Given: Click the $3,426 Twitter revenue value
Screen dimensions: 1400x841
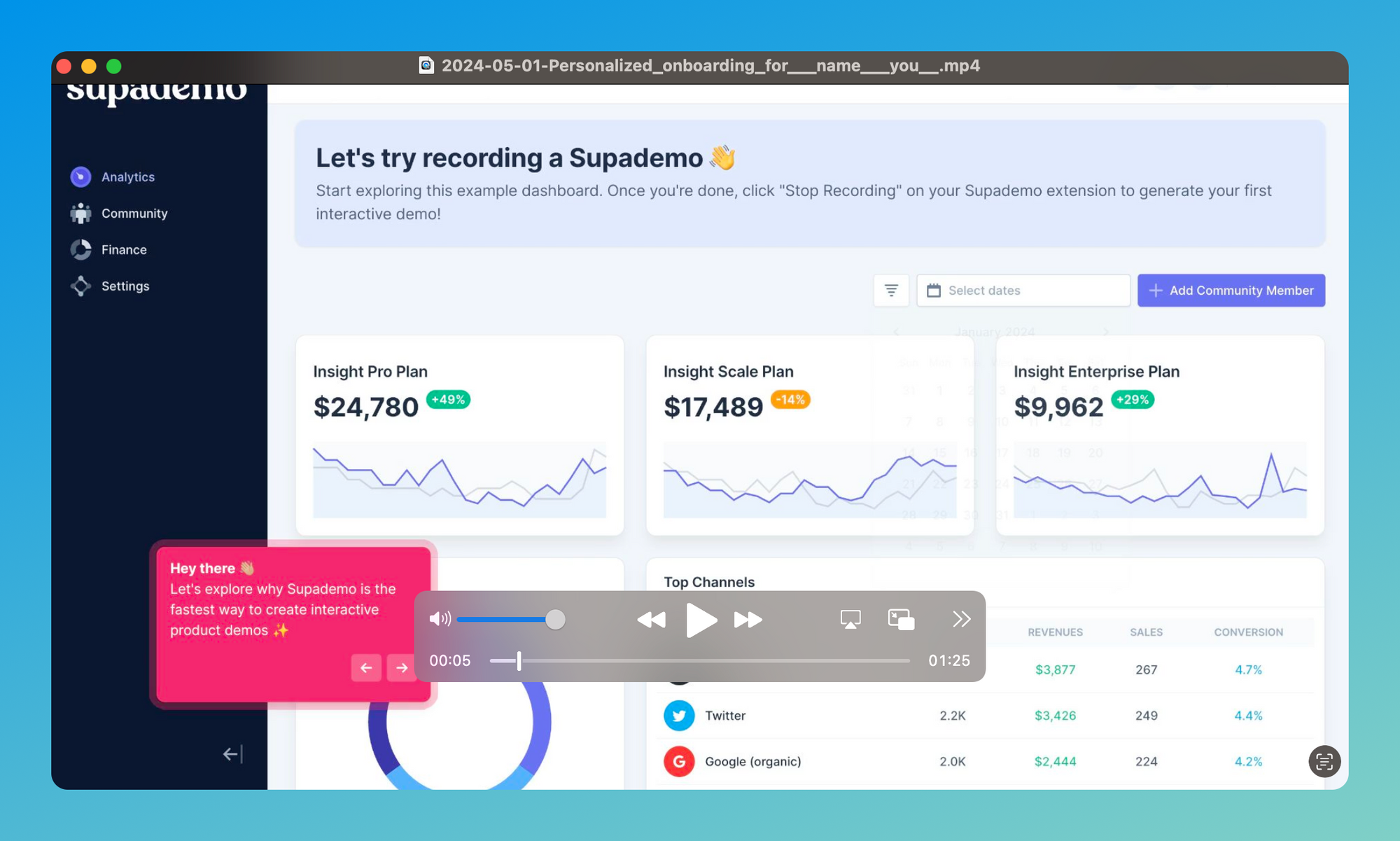Looking at the screenshot, I should click(x=1055, y=716).
